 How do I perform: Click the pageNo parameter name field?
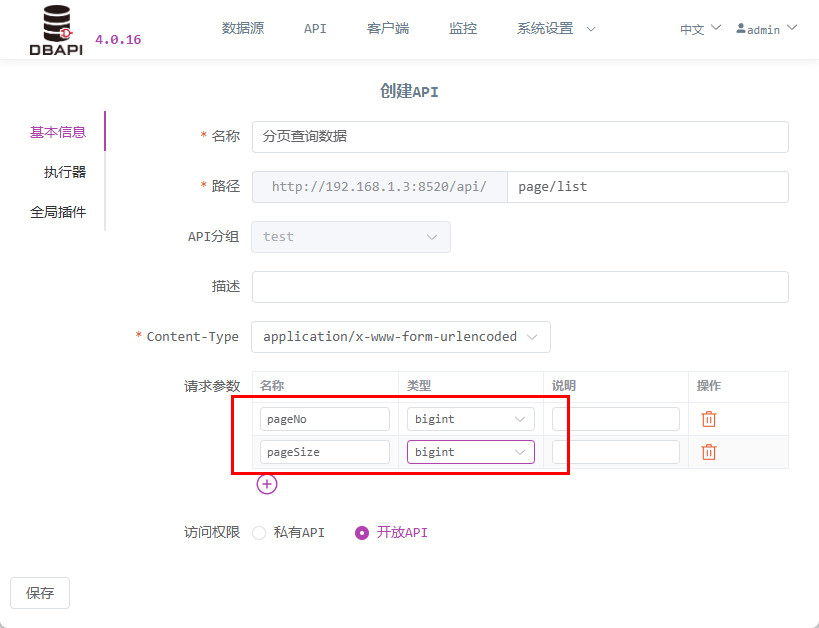324,419
